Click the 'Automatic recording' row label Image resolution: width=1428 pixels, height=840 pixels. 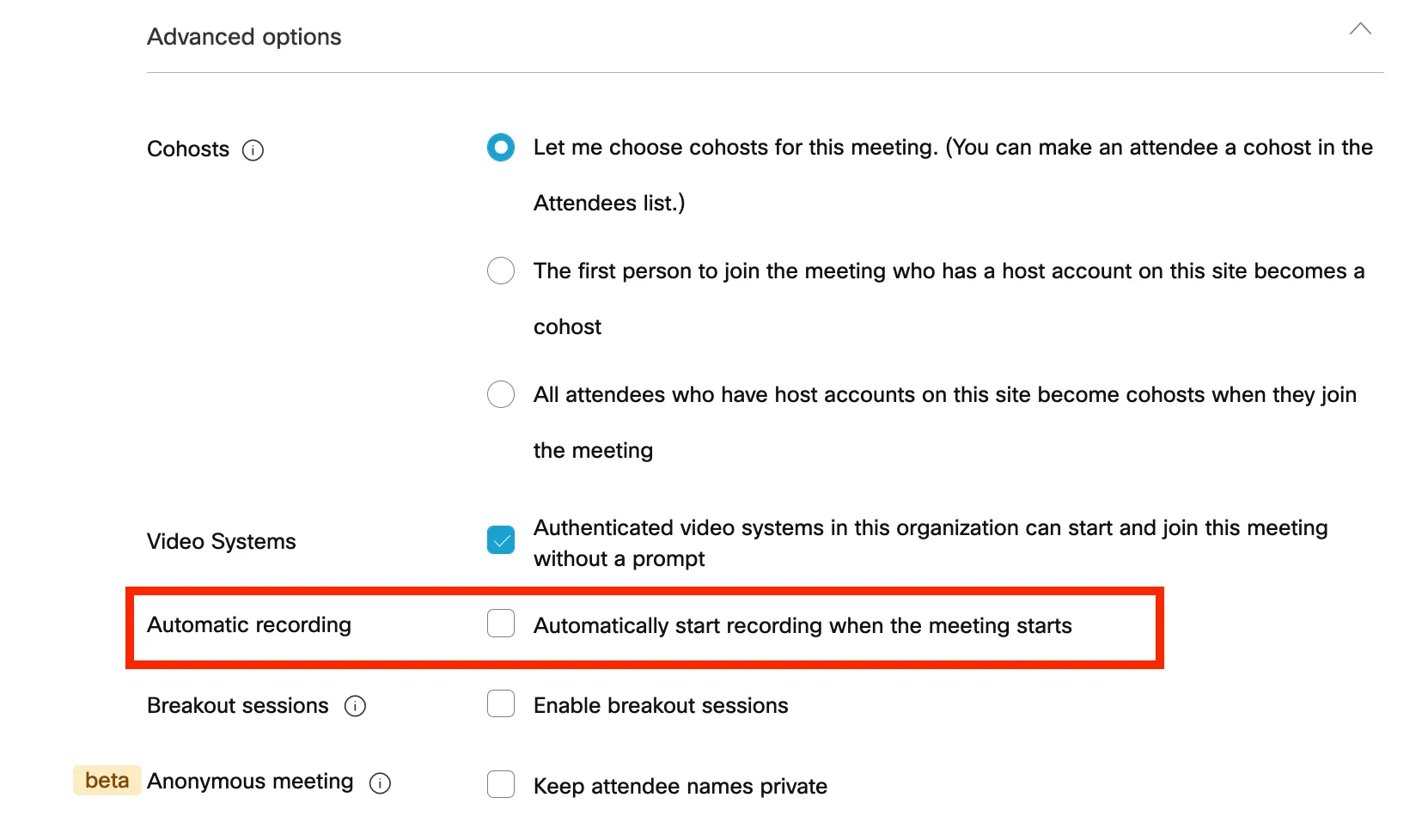(249, 625)
